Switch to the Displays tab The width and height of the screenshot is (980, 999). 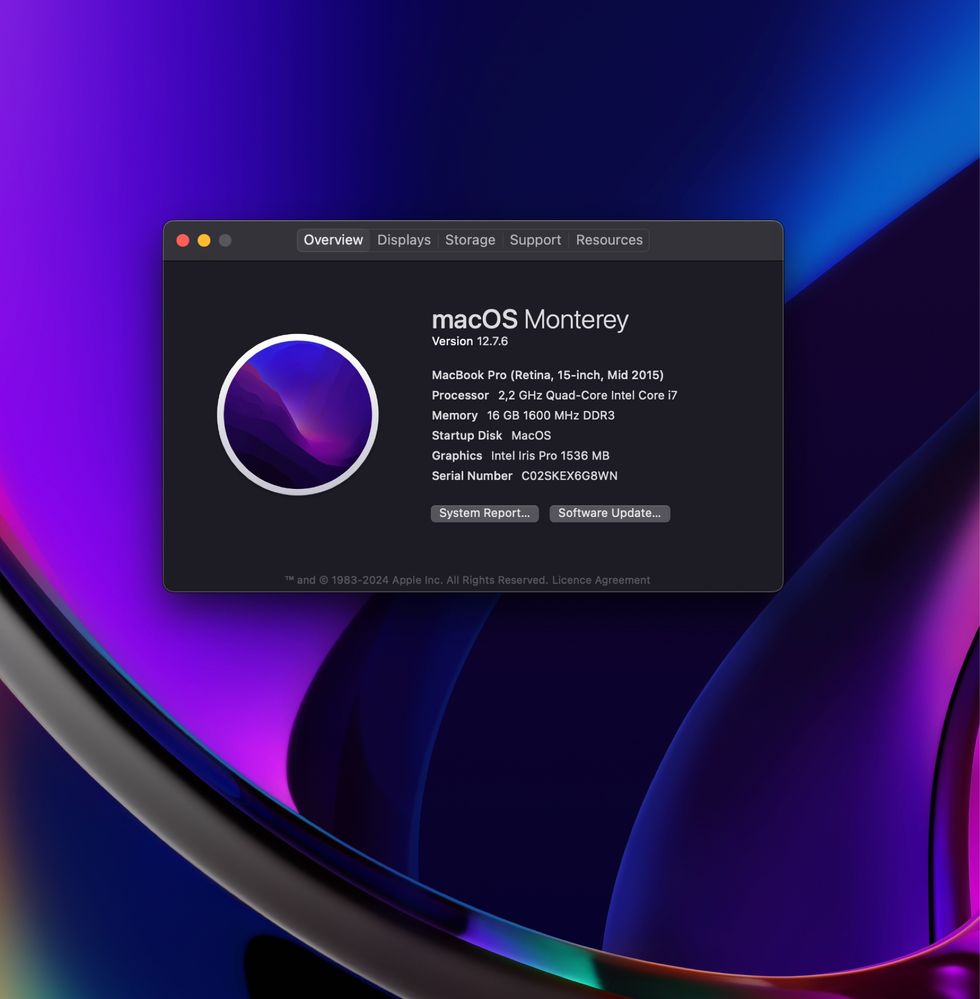(404, 240)
